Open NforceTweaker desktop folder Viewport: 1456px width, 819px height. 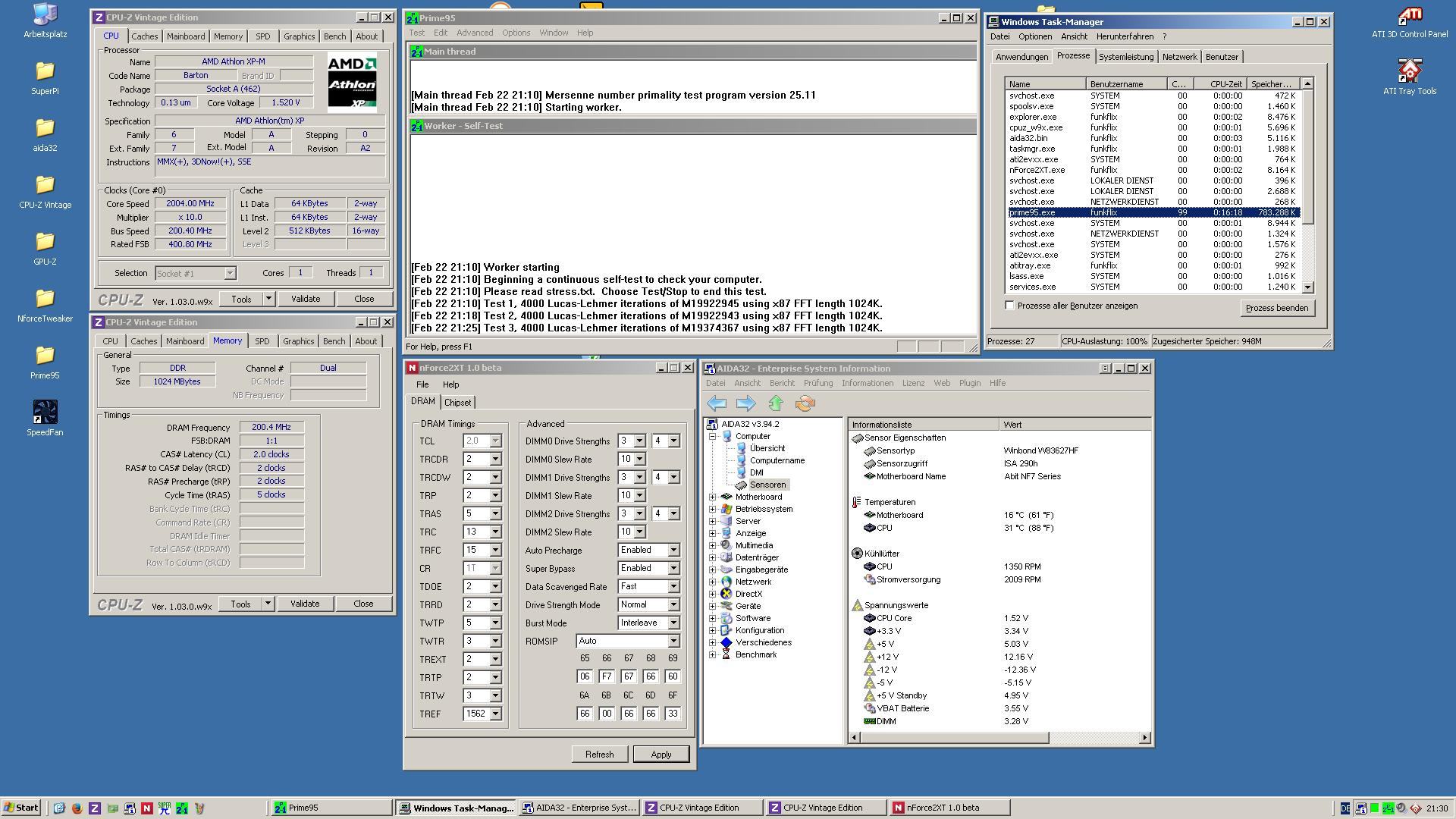click(x=45, y=305)
